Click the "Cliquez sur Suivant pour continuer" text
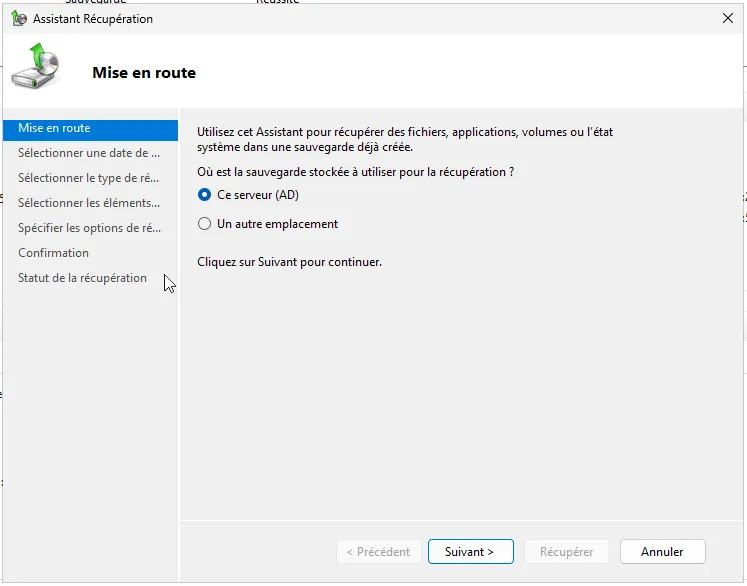 click(289, 262)
